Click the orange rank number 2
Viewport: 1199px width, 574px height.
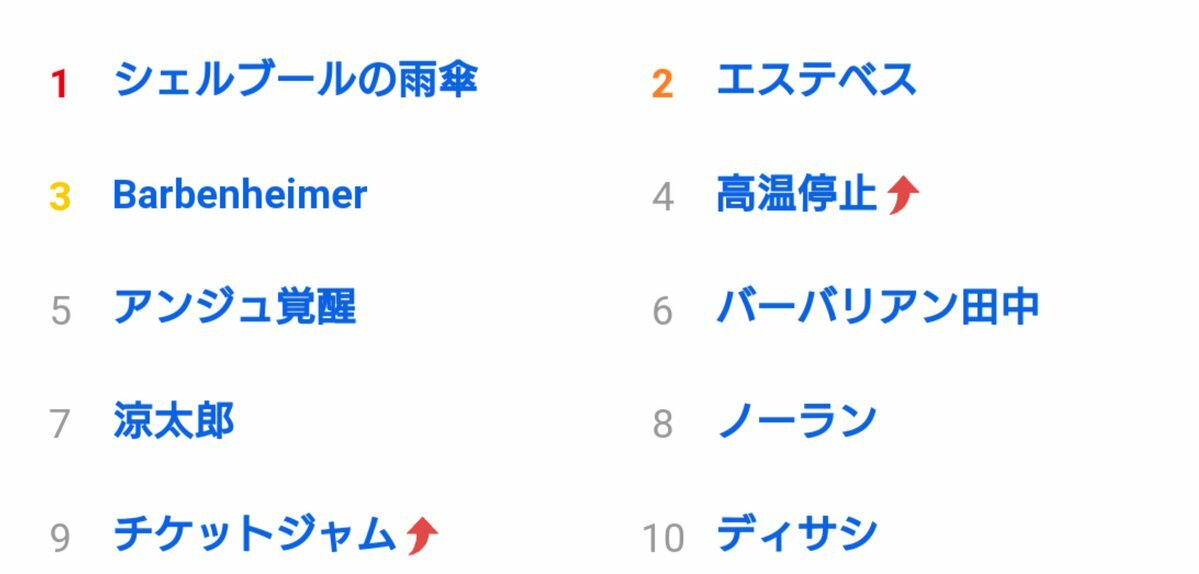(x=662, y=84)
